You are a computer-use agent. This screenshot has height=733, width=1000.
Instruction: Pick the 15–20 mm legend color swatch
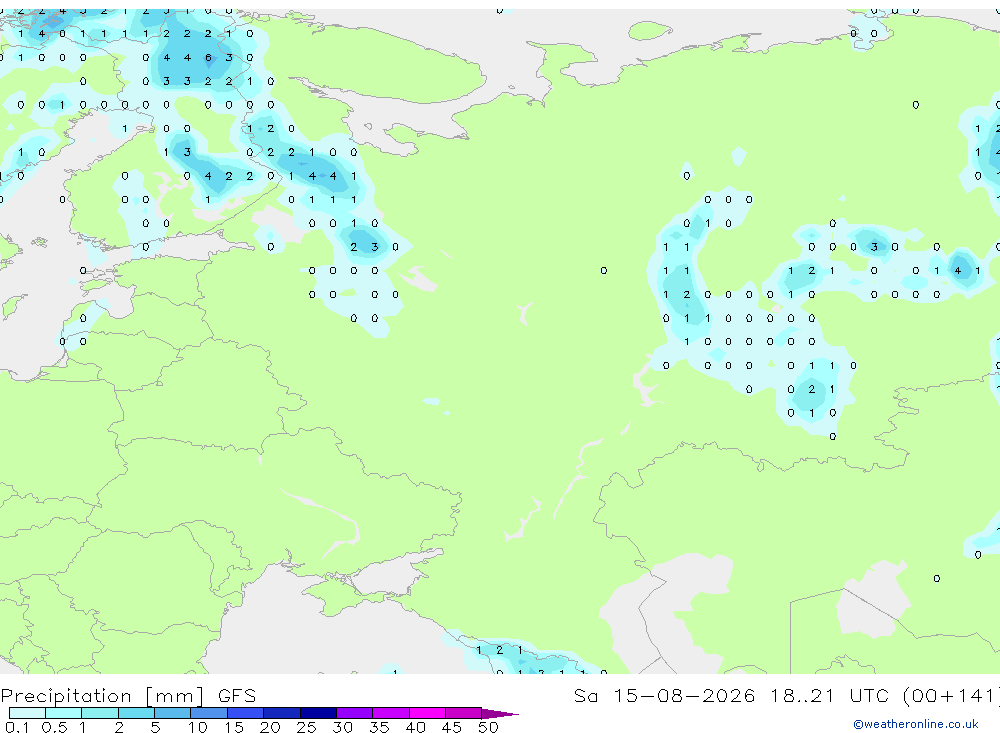(245, 713)
